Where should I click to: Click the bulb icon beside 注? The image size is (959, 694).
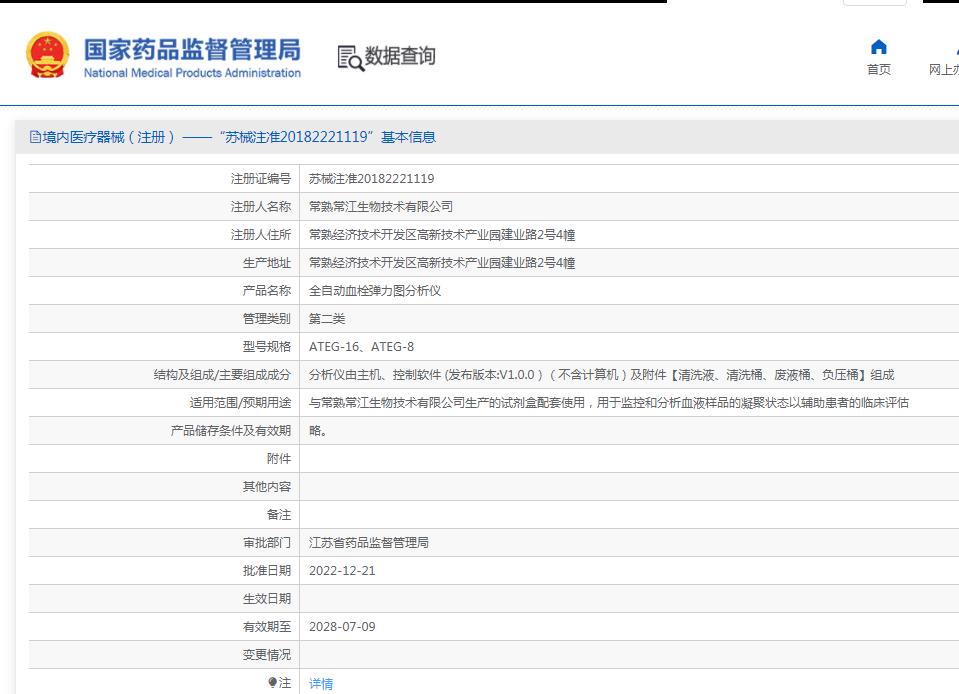tap(272, 682)
